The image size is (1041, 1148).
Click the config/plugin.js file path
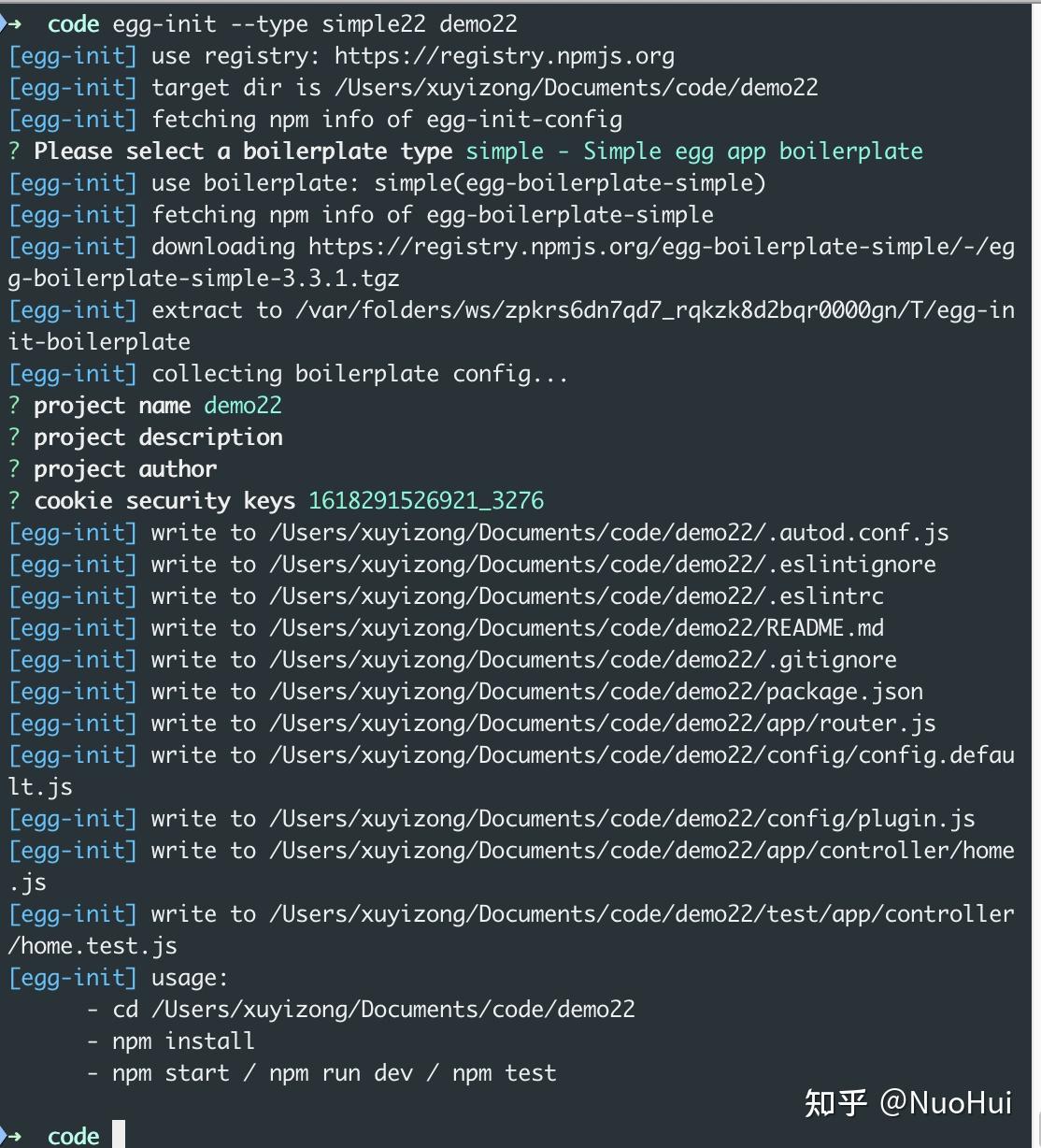point(622,818)
